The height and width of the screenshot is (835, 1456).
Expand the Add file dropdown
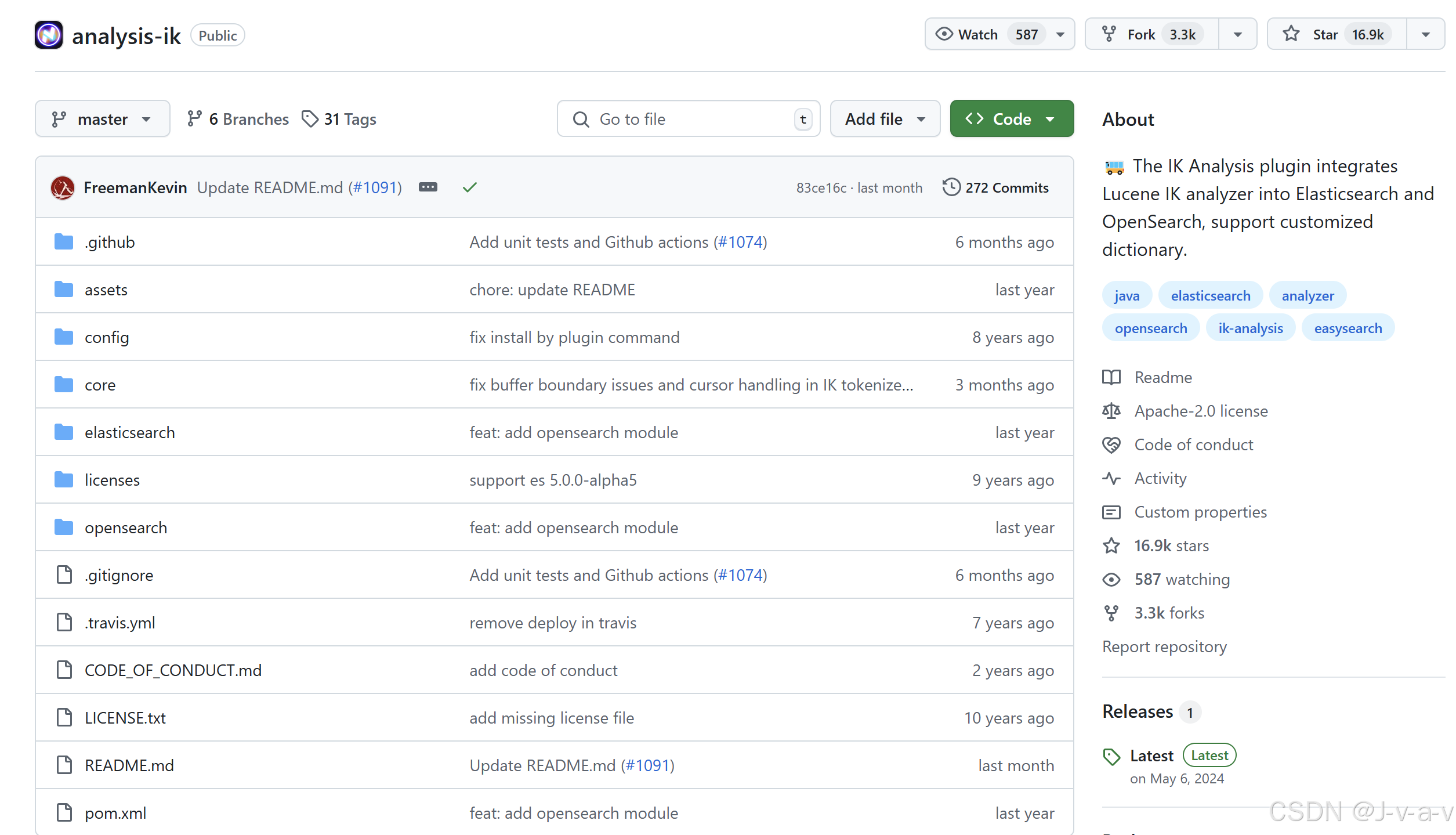(x=885, y=119)
